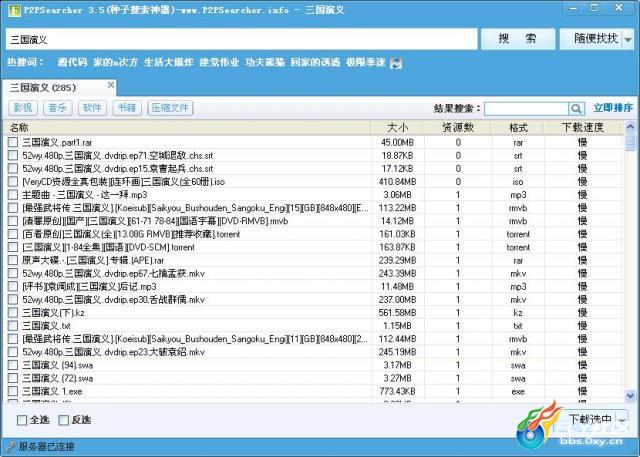Select row 三国演义 (72).swa
Image resolution: width=640 pixels, height=457 pixels.
tap(313, 378)
